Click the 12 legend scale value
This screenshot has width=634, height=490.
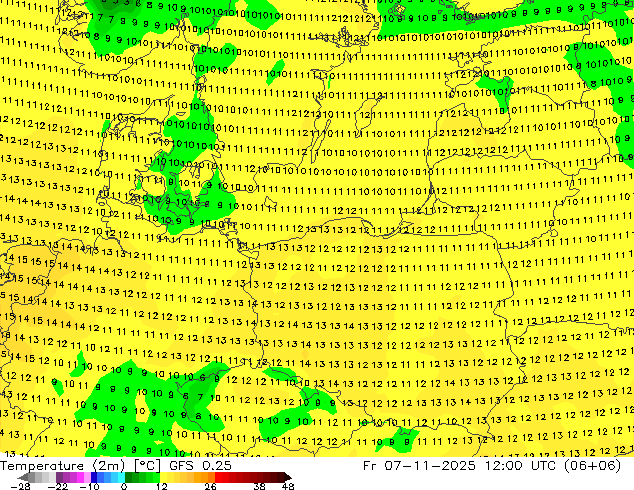click(162, 486)
